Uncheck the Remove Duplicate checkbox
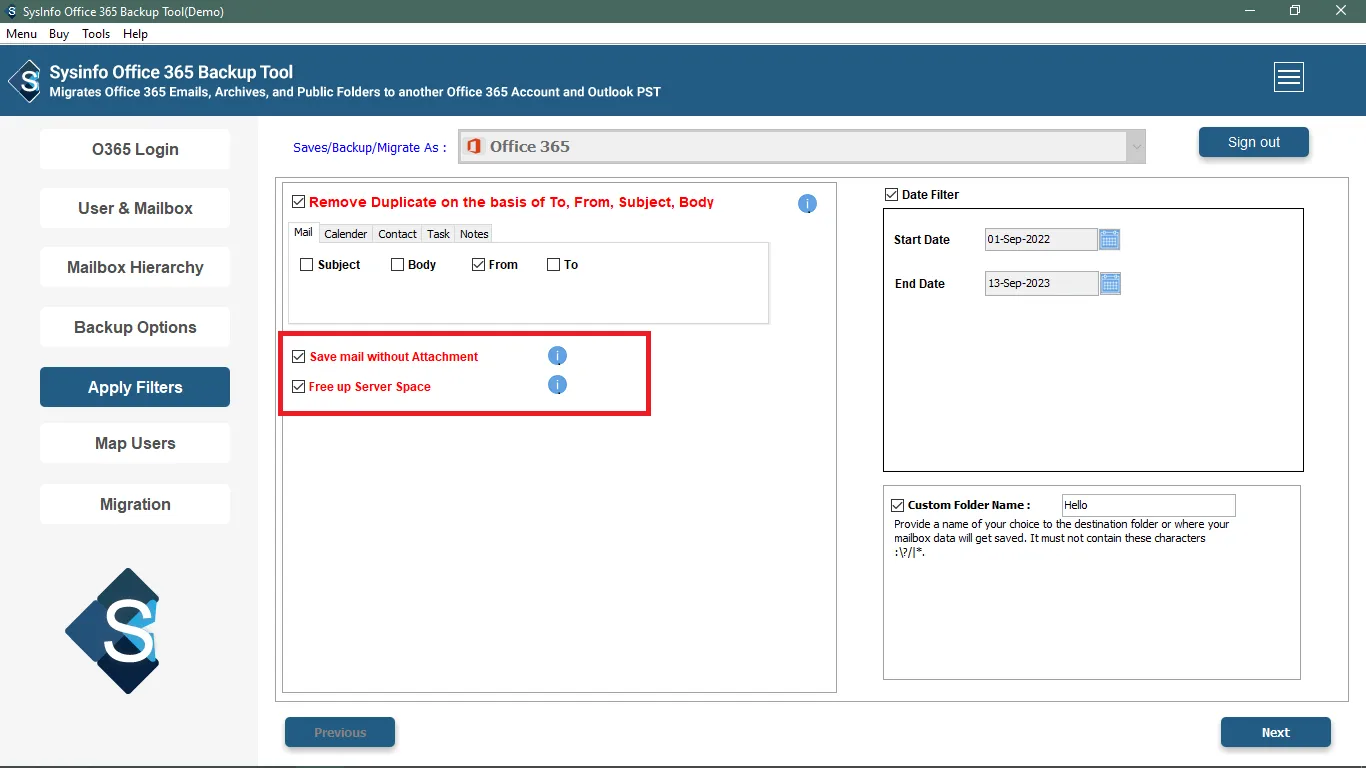This screenshot has width=1366, height=768. (298, 202)
